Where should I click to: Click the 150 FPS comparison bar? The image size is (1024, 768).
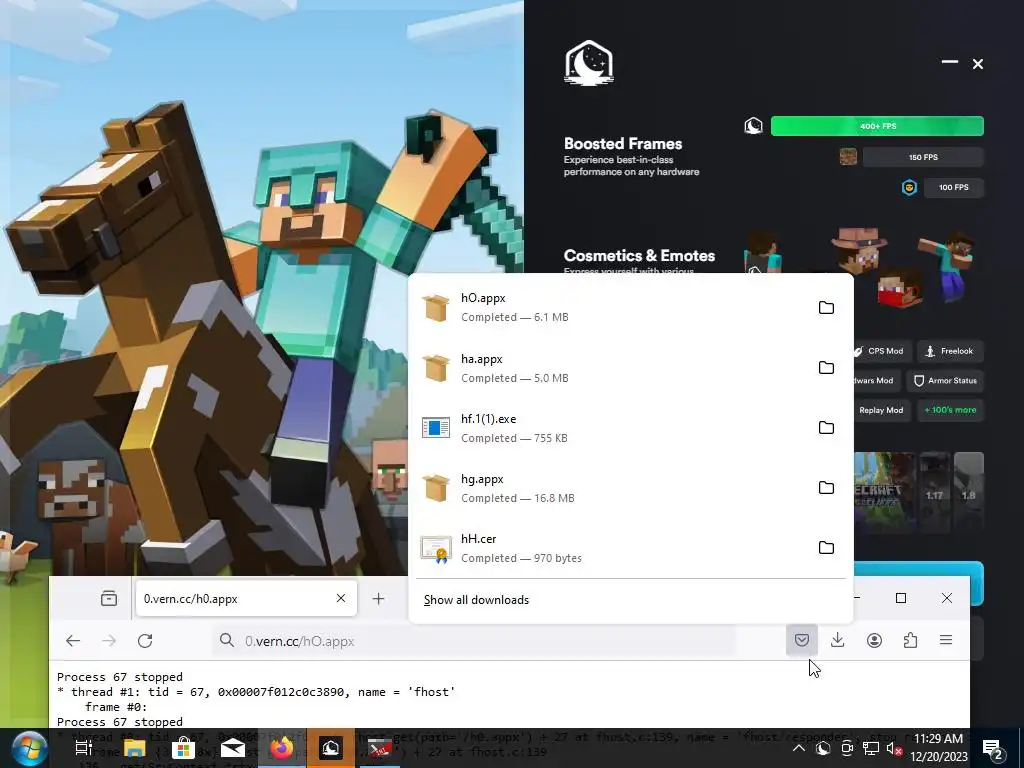click(923, 157)
